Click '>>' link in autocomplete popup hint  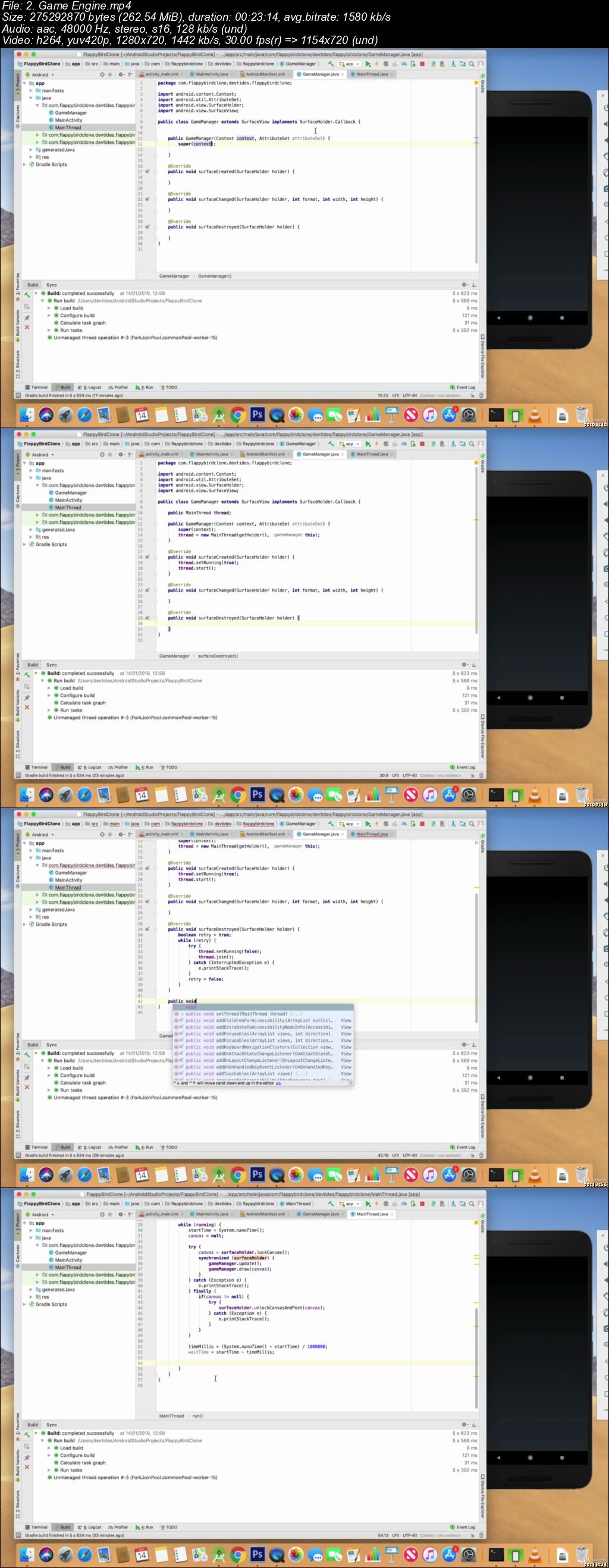coord(278,1083)
